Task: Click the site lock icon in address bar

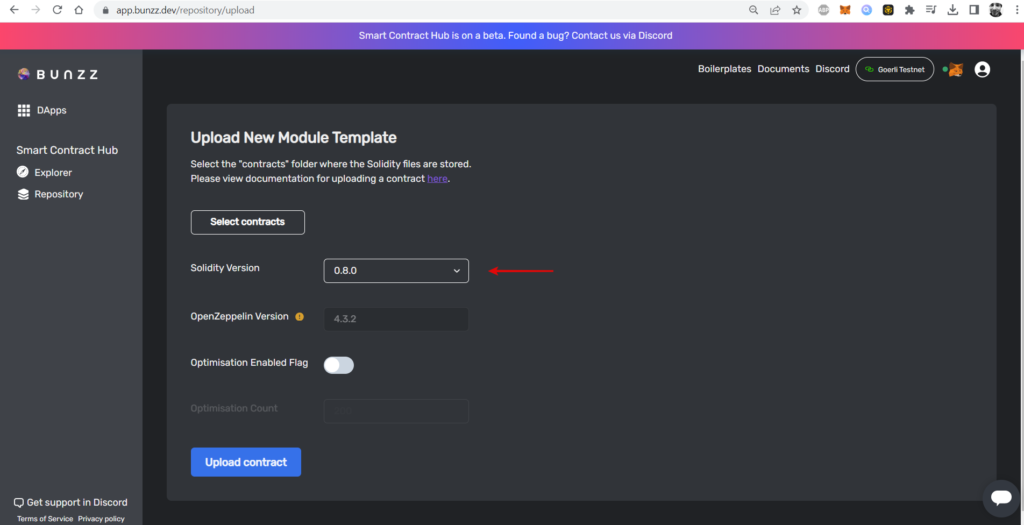Action: (x=105, y=10)
